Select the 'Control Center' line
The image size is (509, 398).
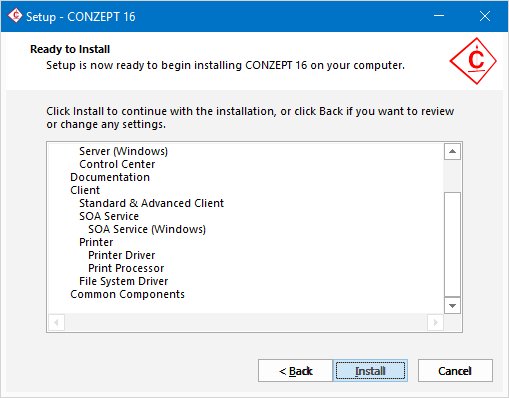pos(117,164)
